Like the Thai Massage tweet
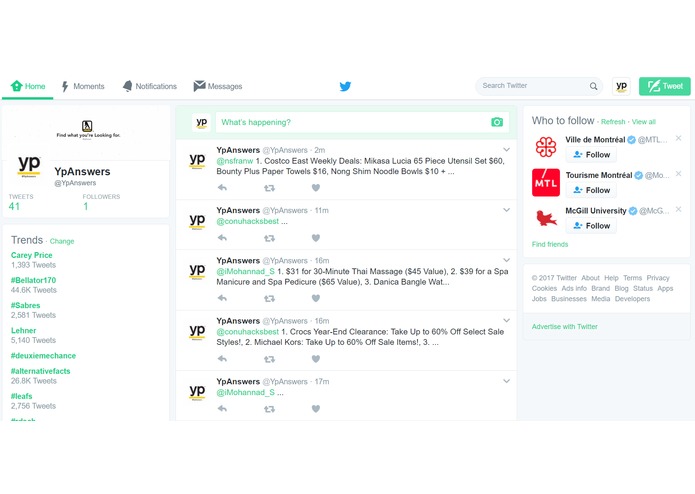This screenshot has height=494, width=695. coord(316,298)
